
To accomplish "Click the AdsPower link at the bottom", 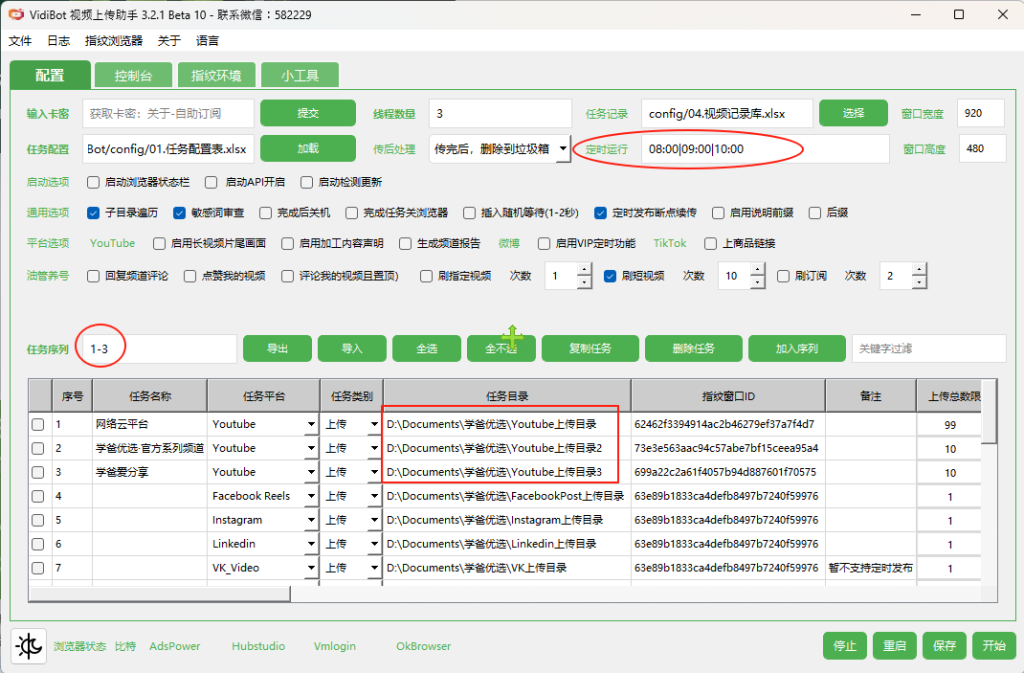I will tap(174, 646).
